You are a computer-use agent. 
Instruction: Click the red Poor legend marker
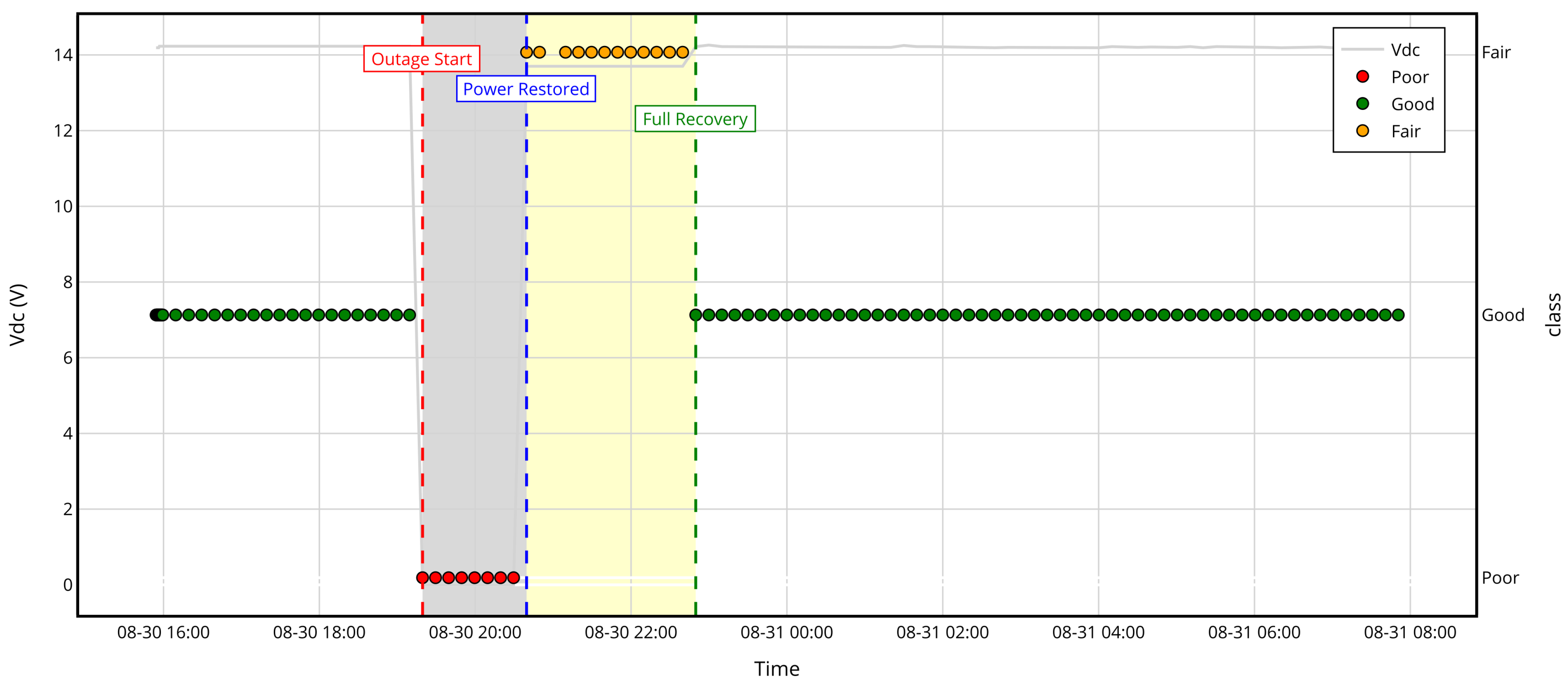(x=1362, y=77)
